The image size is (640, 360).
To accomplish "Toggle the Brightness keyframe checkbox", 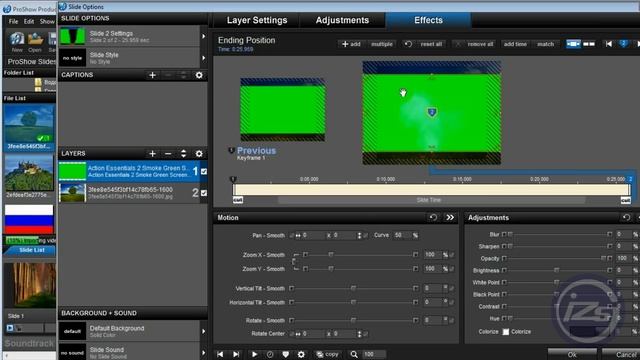I will click(504, 270).
